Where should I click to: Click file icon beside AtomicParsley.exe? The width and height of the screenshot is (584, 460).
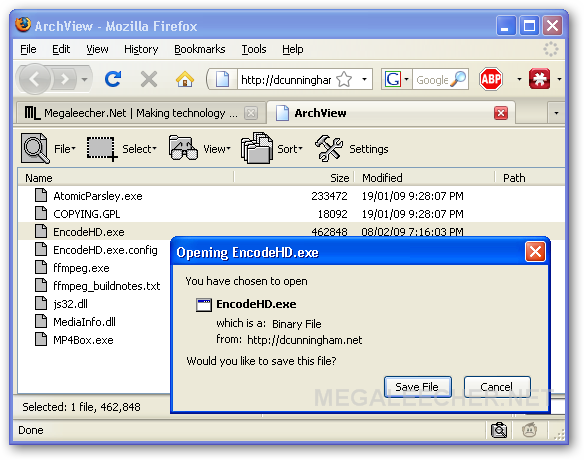[x=41, y=195]
